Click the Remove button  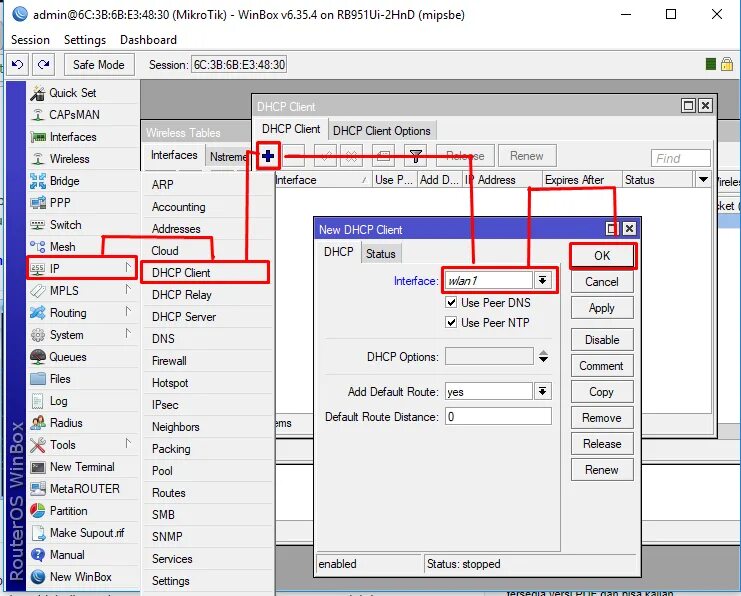[x=602, y=418]
